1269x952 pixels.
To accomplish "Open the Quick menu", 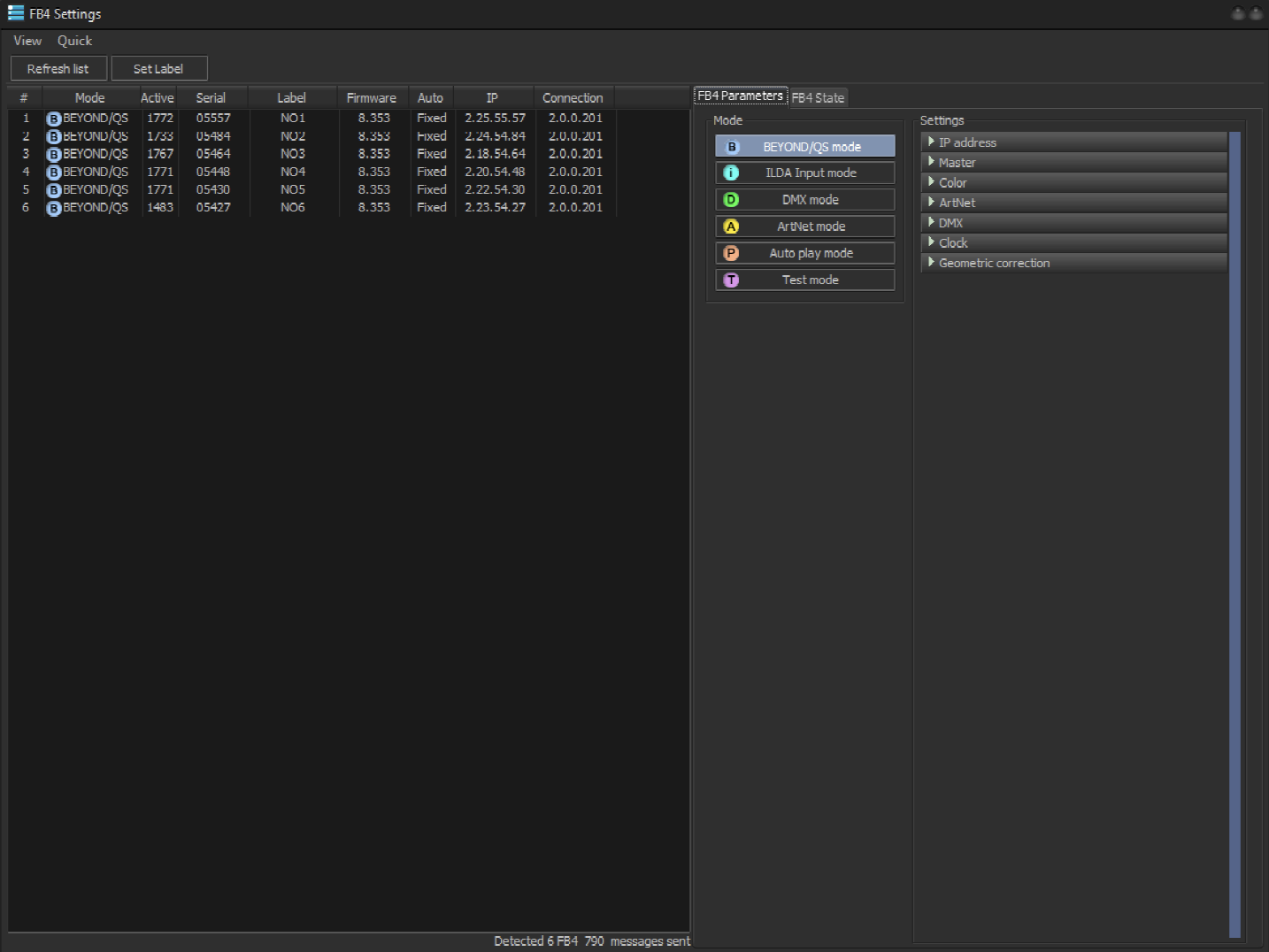I will tap(74, 41).
